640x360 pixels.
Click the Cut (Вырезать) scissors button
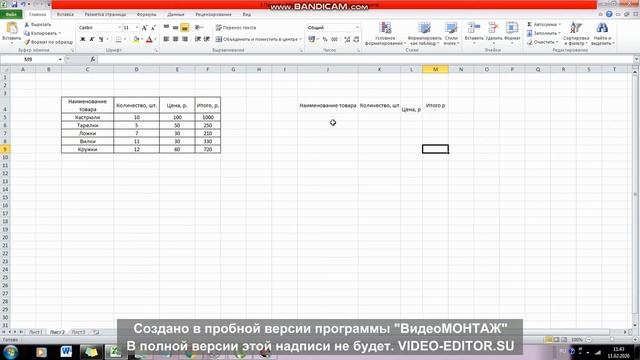38,24
